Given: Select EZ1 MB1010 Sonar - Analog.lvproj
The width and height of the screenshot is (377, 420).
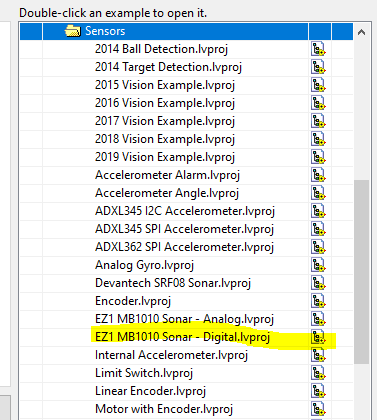Looking at the screenshot, I should [184, 319].
